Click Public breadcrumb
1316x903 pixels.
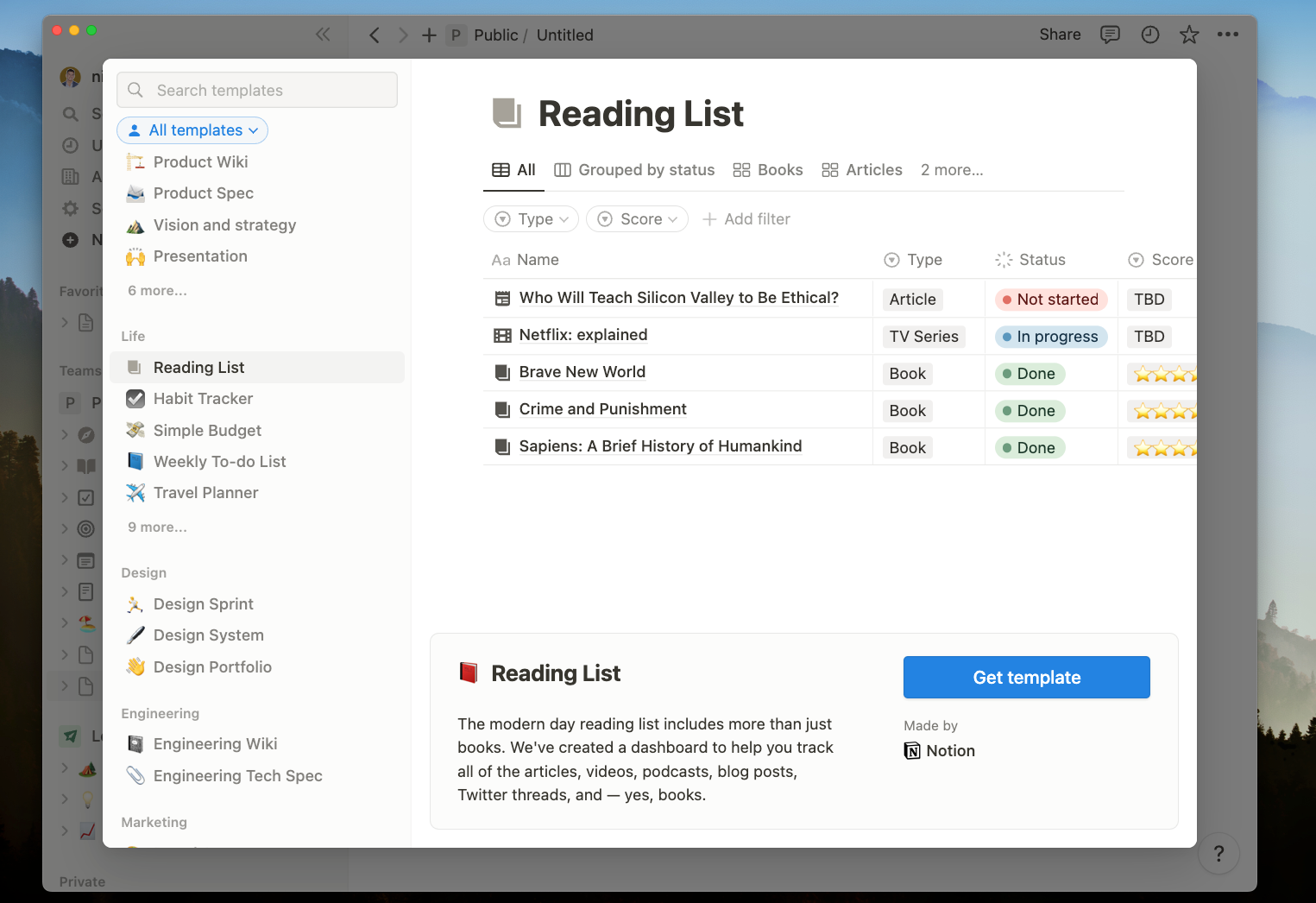point(496,35)
